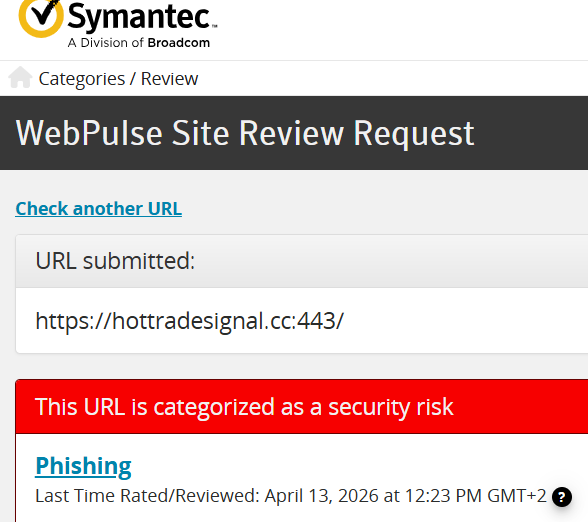Screen dimensions: 588x522
Task: Go home via the house icon
Action: coord(20,77)
